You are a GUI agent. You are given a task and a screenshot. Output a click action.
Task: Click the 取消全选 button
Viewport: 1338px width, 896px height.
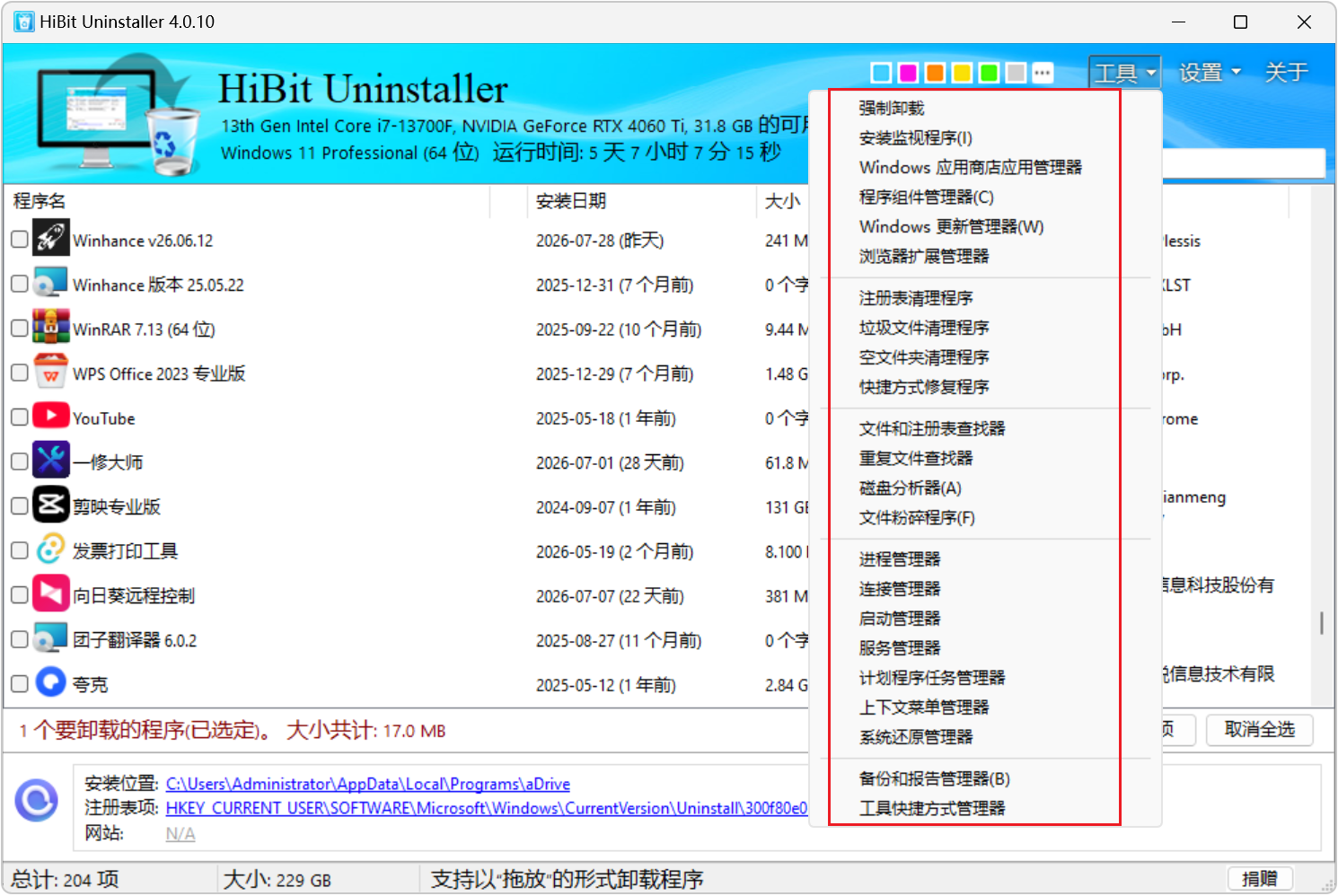1259,730
